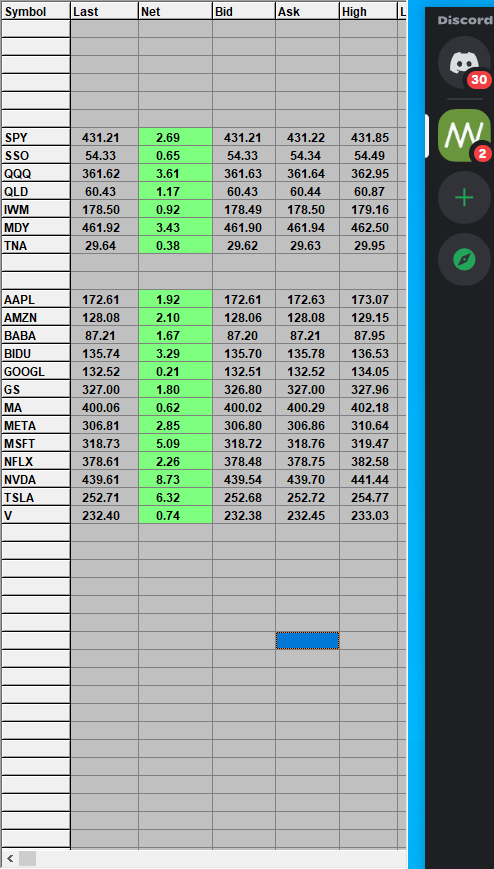Viewport: 494px width, 869px height.
Task: Click SPY net change 2.69
Action: click(x=176, y=137)
